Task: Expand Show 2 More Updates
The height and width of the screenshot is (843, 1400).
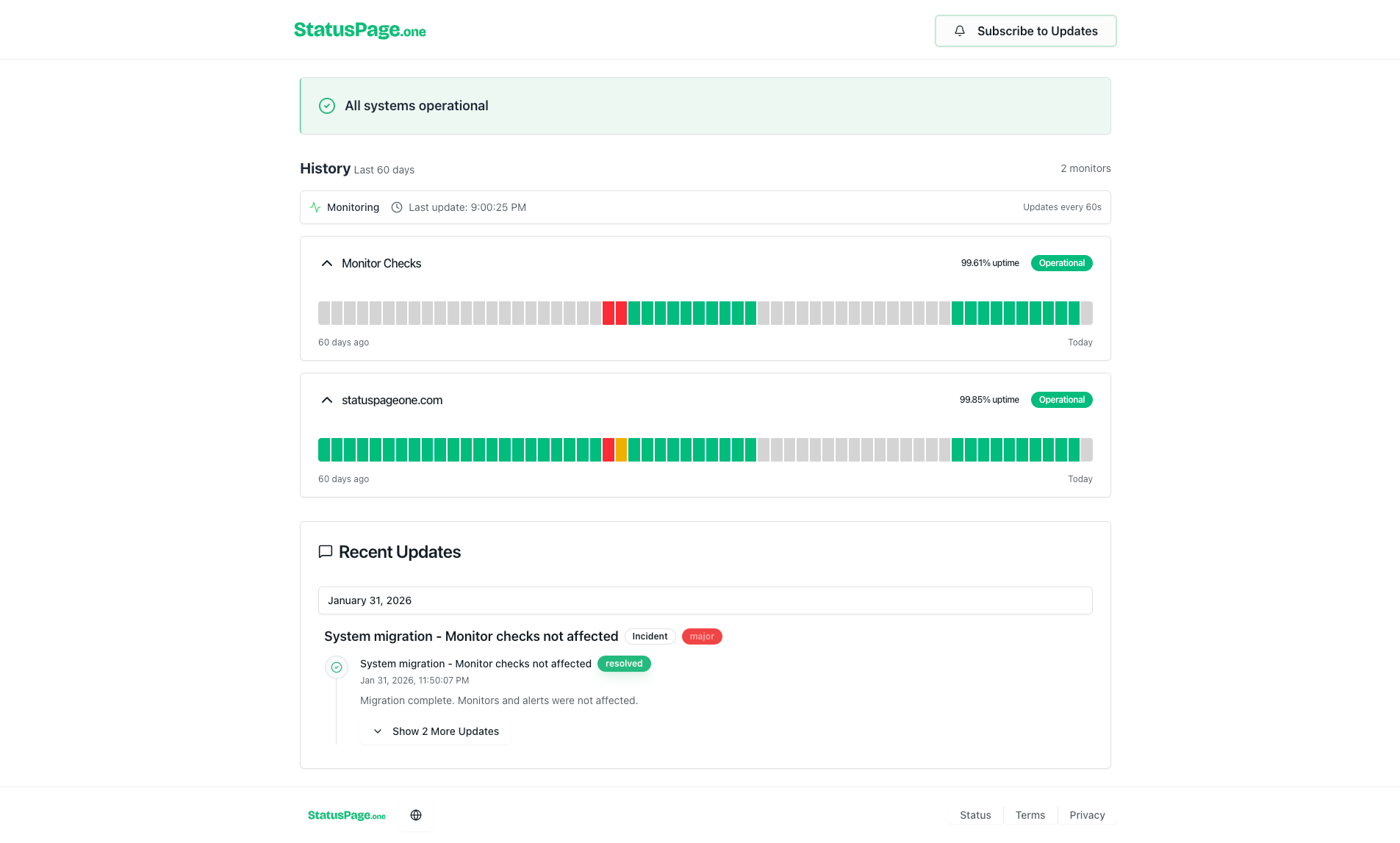Action: pyautogui.click(x=434, y=731)
